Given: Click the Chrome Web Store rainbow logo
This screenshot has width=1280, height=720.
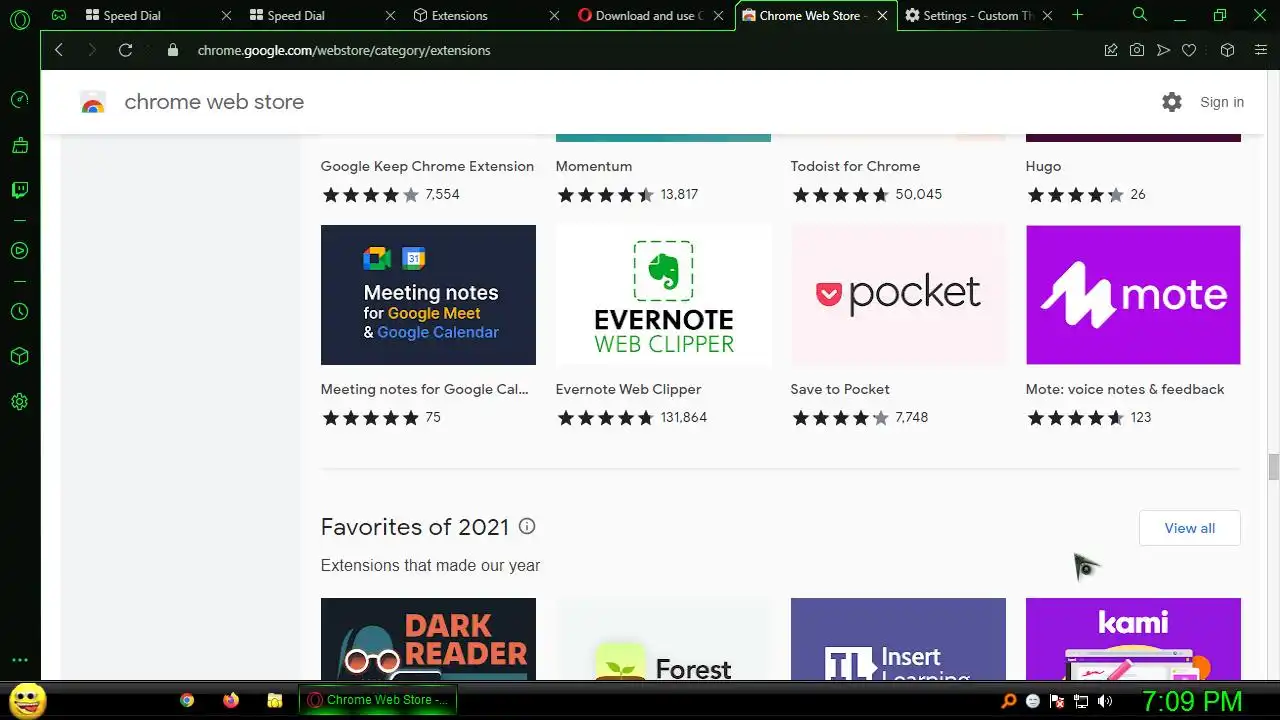Looking at the screenshot, I should (93, 102).
